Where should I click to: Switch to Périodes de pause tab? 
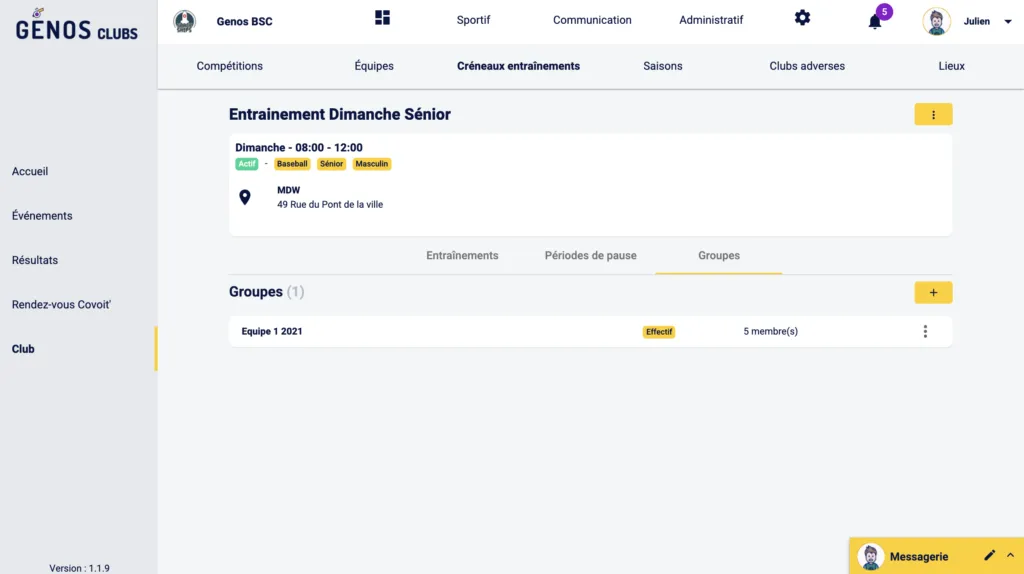tap(590, 255)
